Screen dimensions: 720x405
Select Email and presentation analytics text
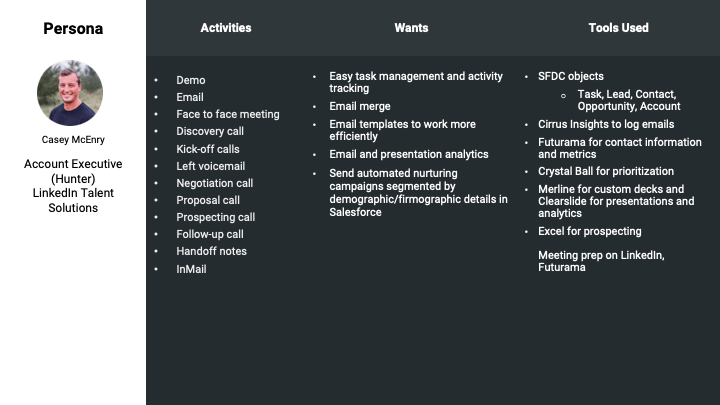point(408,154)
